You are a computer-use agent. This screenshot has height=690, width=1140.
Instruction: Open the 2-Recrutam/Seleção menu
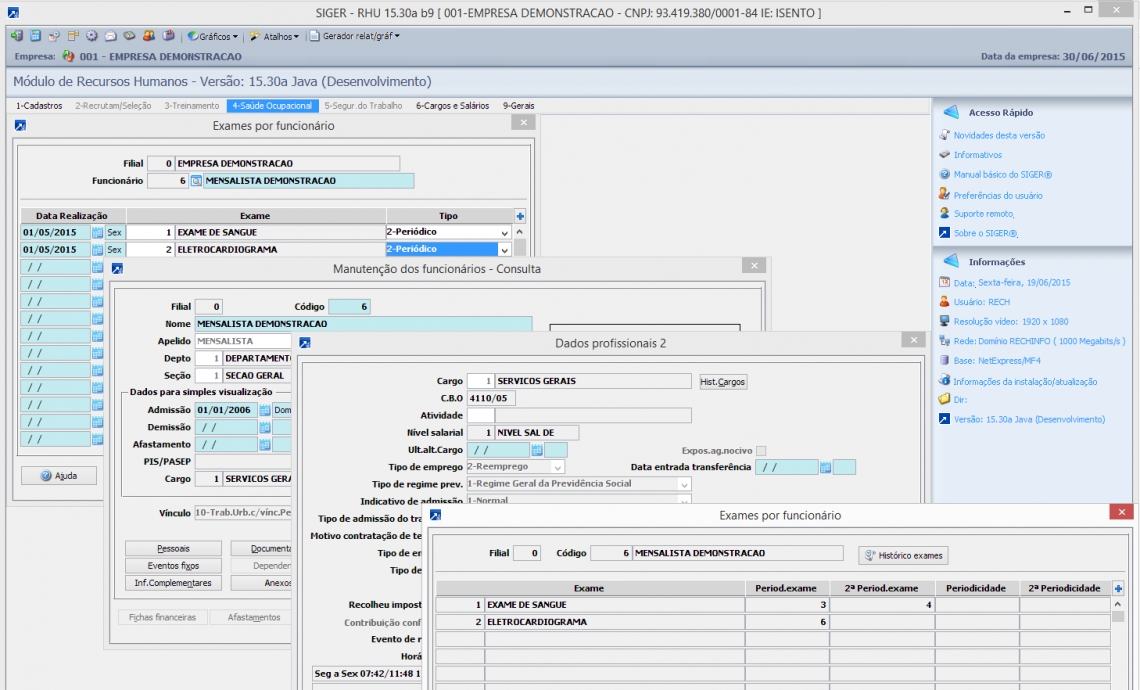click(113, 105)
